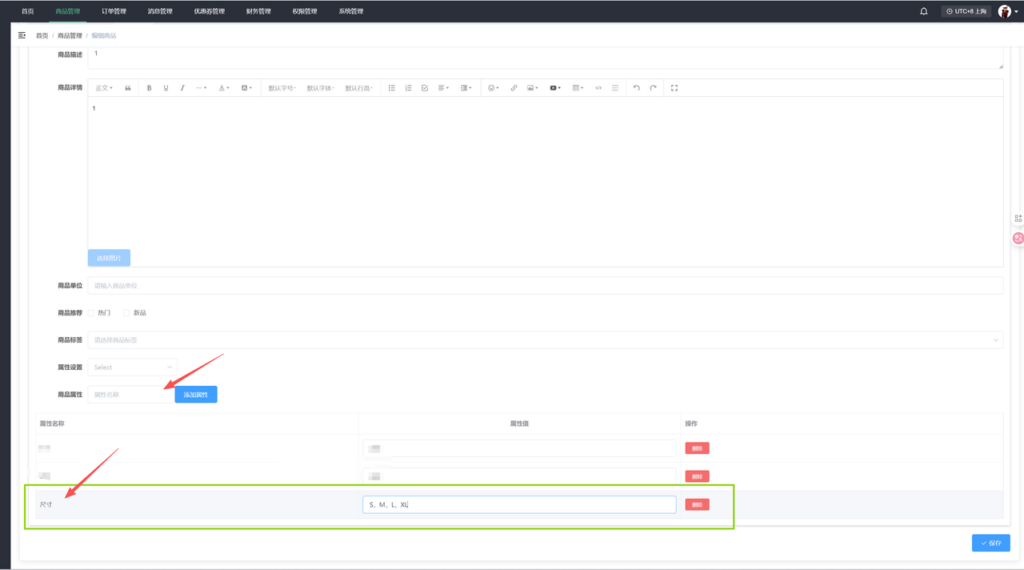
Task: Check the 热门 recommendation checkbox
Action: pos(93,313)
